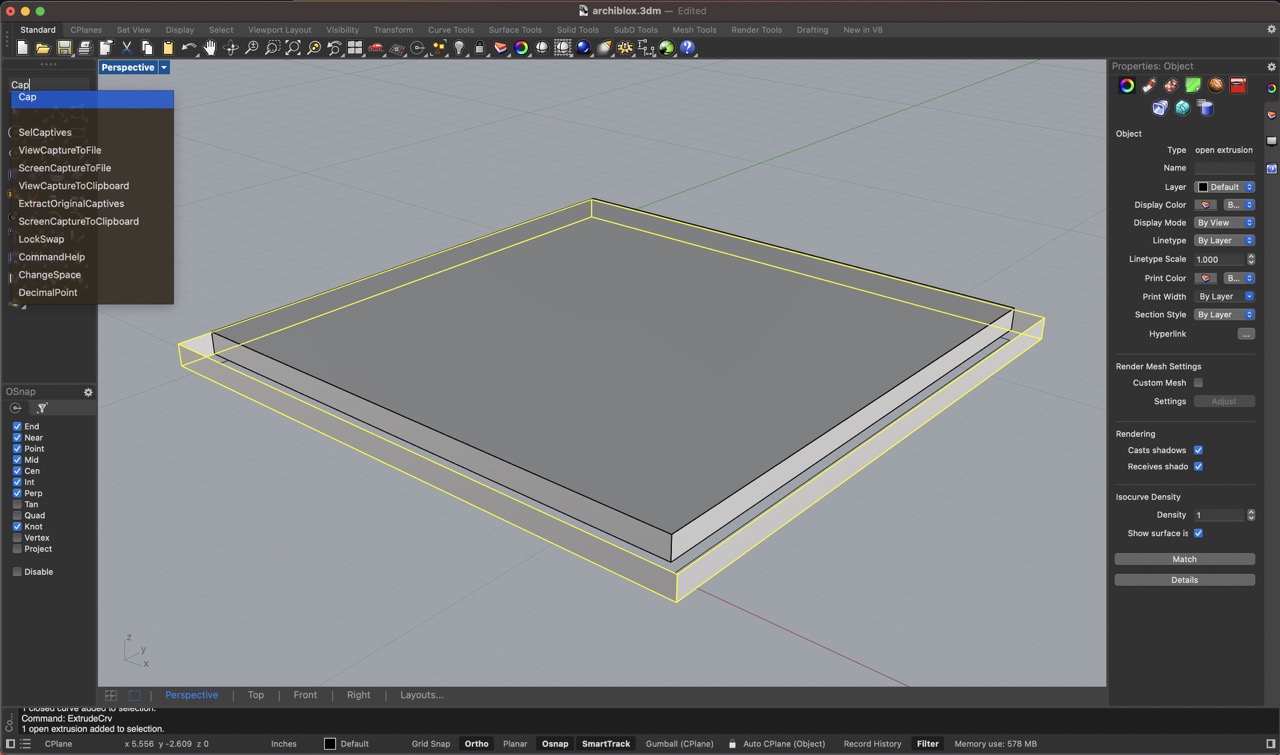Screen dimensions: 1280x755
Task: Open green Decals properties page
Action: [1193, 86]
